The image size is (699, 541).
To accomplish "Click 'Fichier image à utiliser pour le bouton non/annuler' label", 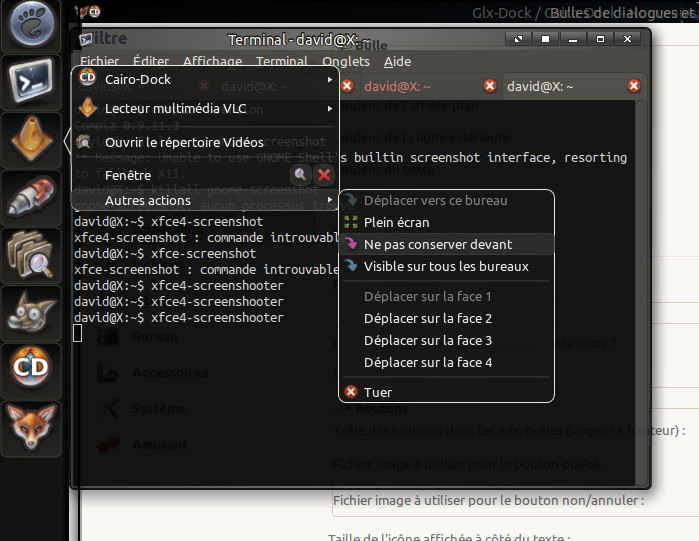I will tap(489, 500).
